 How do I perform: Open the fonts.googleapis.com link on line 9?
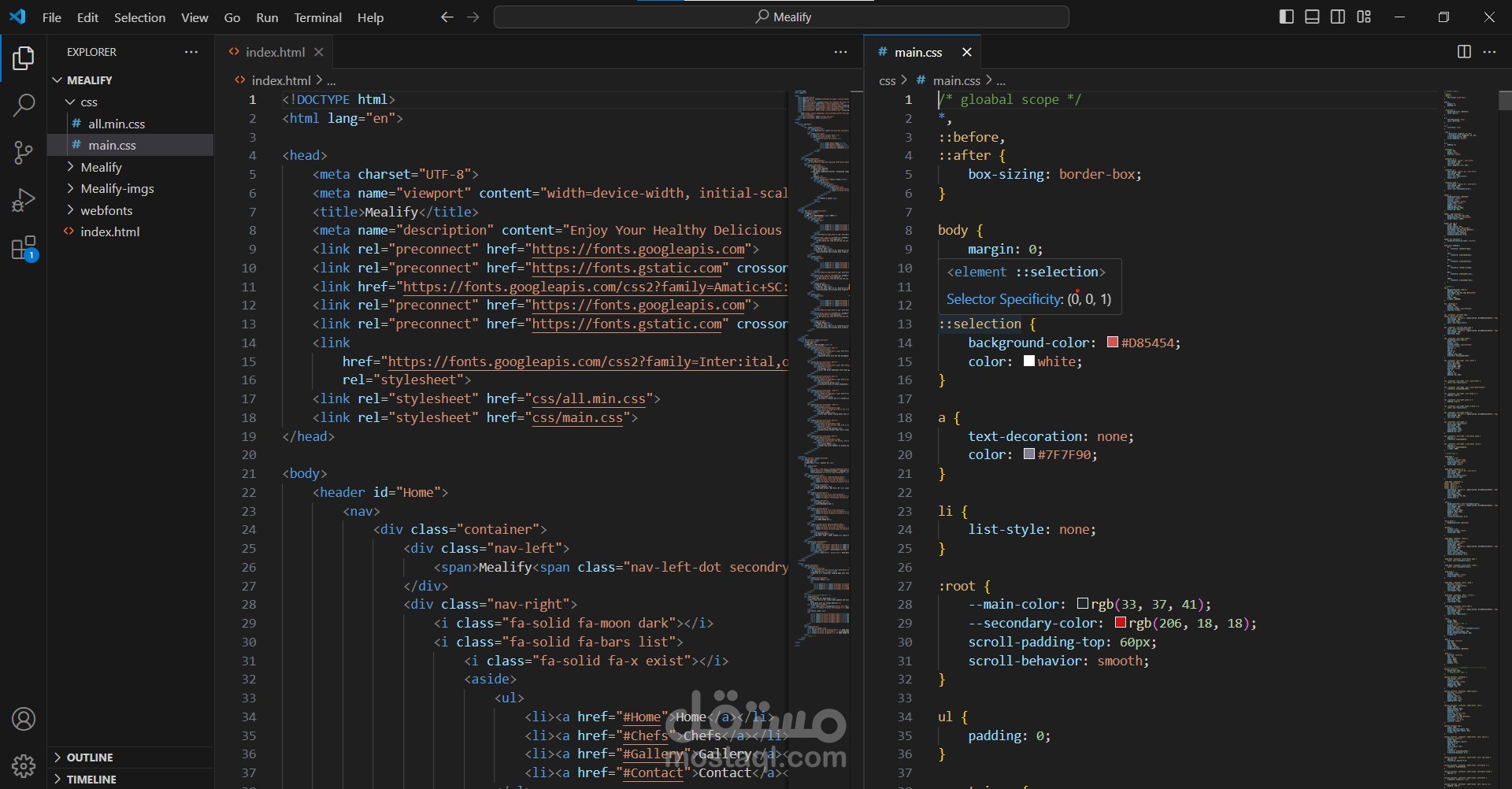point(639,250)
